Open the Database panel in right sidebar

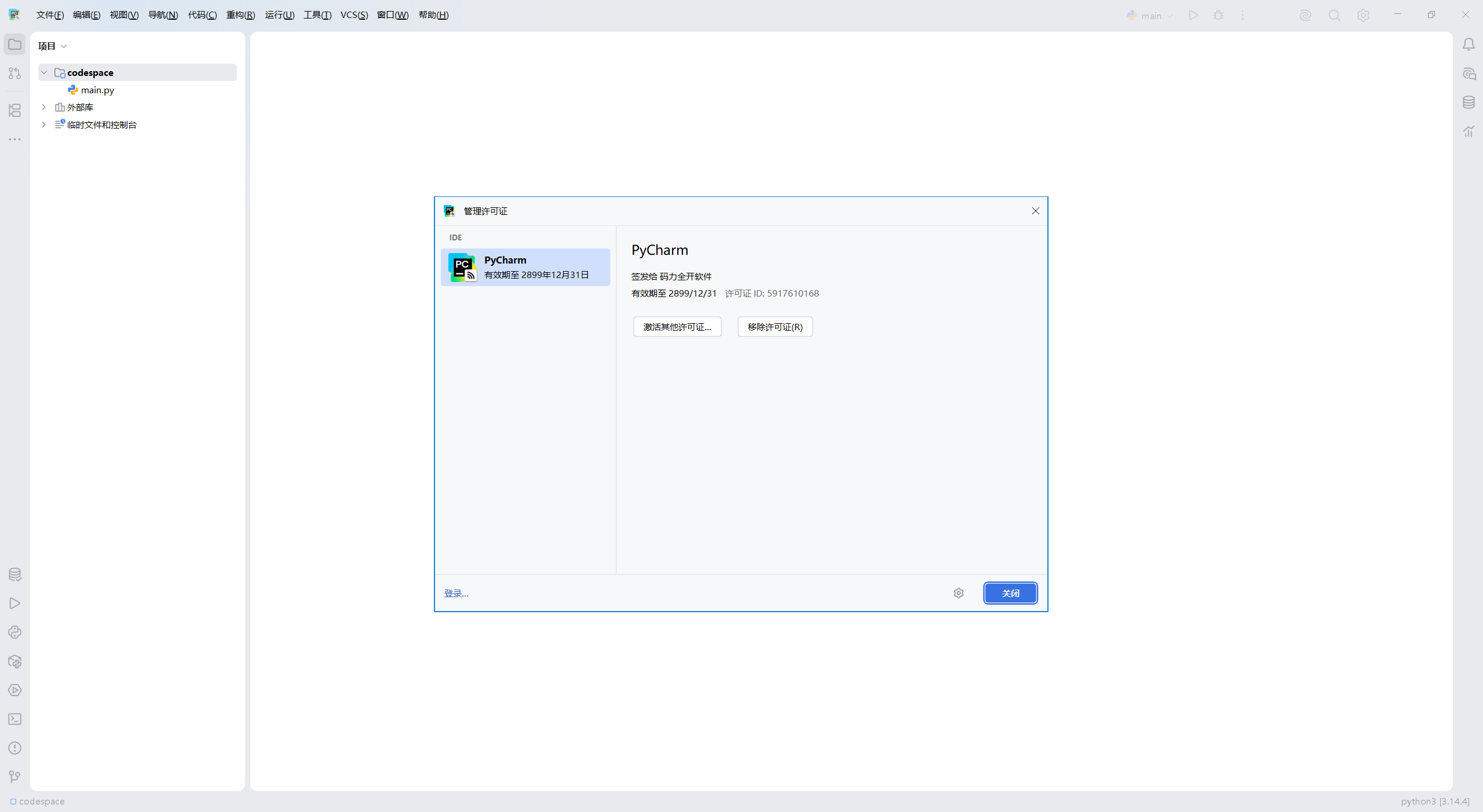(x=1469, y=103)
